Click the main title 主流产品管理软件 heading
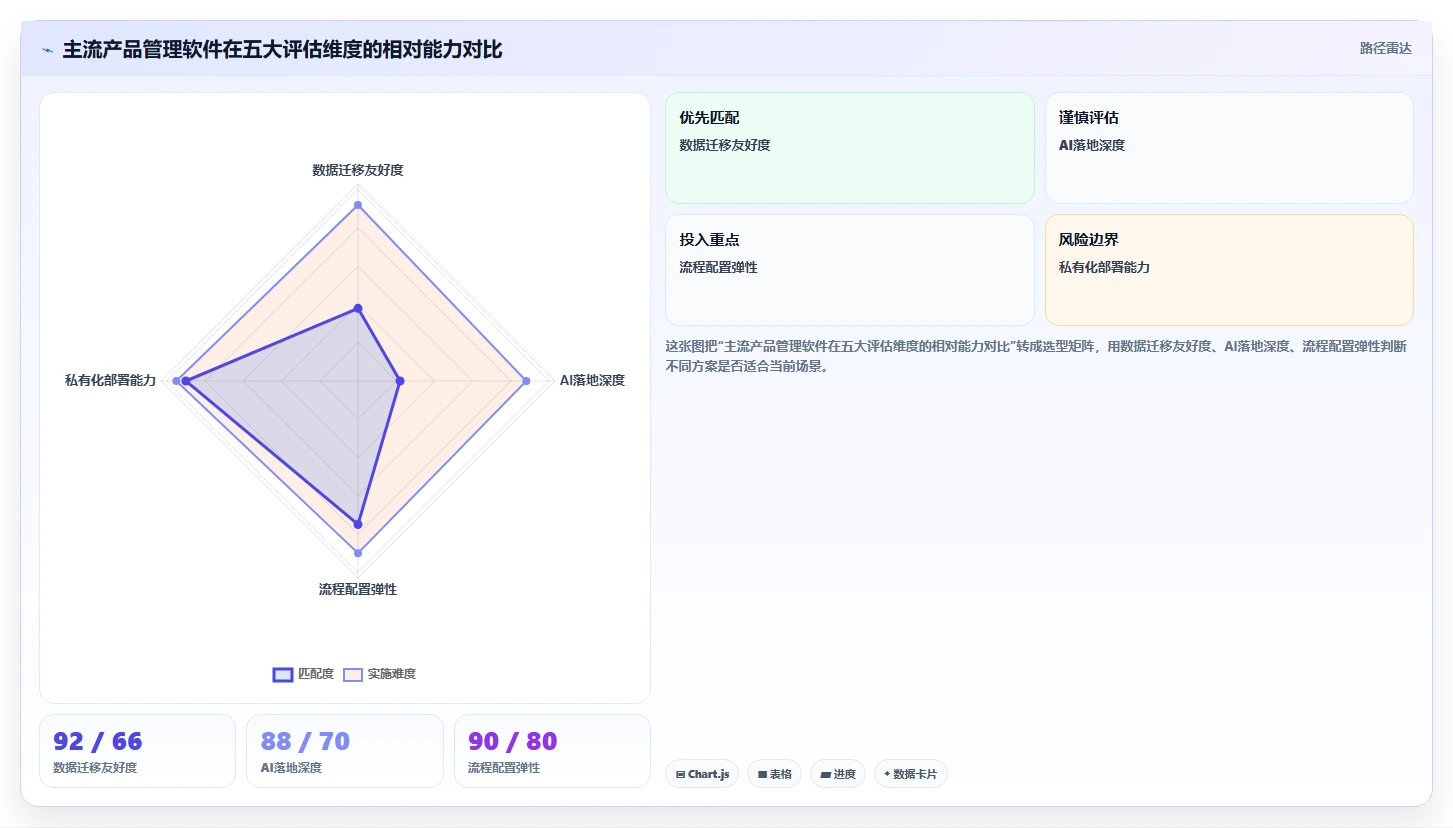The image size is (1453, 828). [282, 50]
